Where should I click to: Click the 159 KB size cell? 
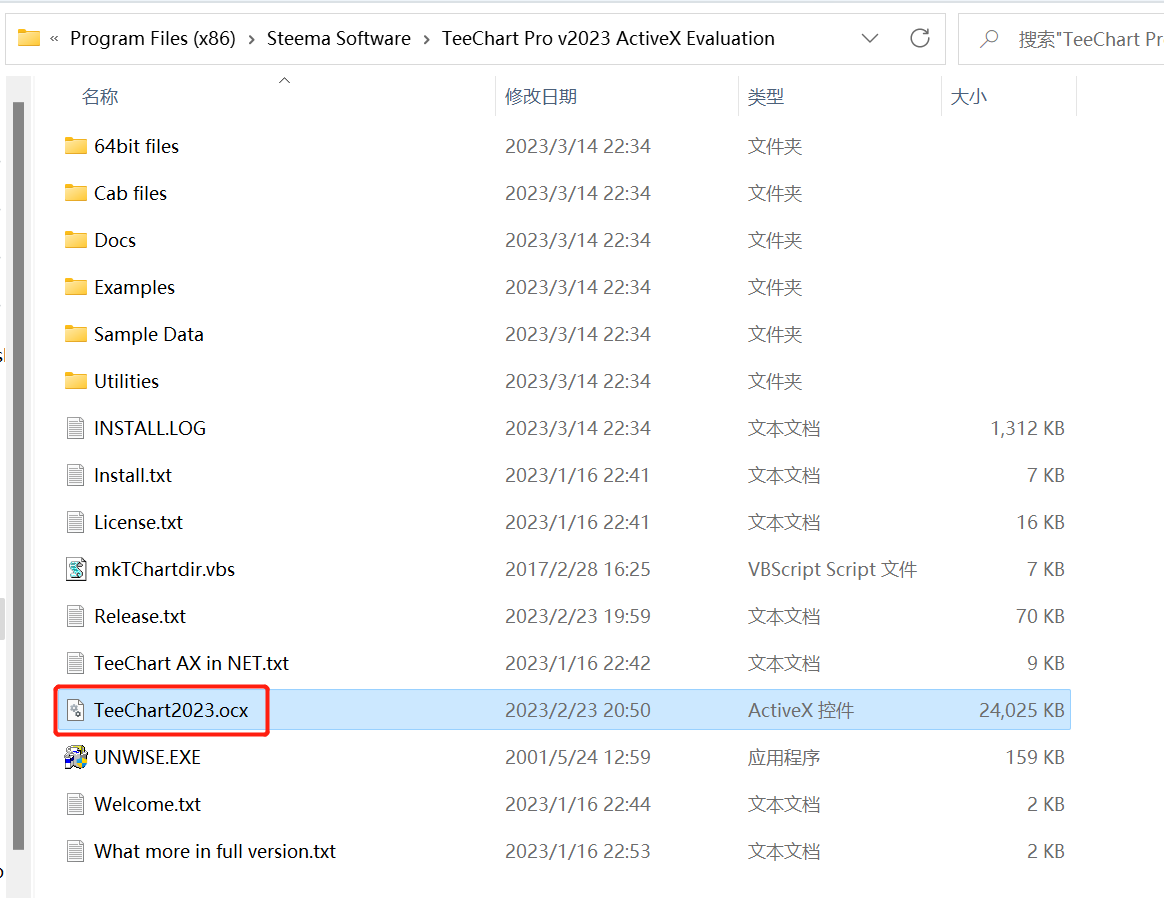tap(1035, 757)
